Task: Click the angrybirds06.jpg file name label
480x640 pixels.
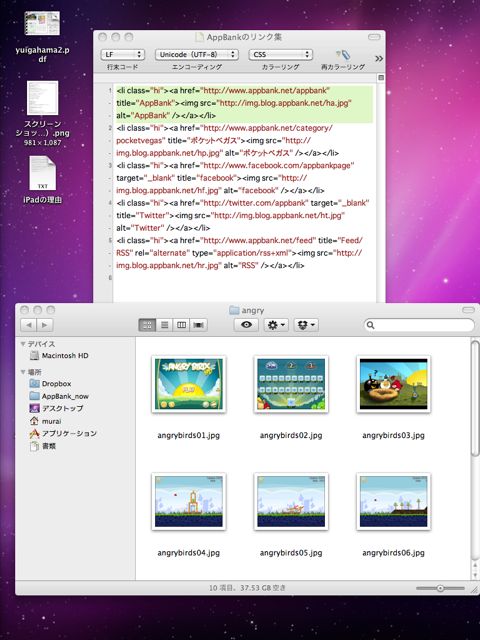Action: (x=393, y=553)
